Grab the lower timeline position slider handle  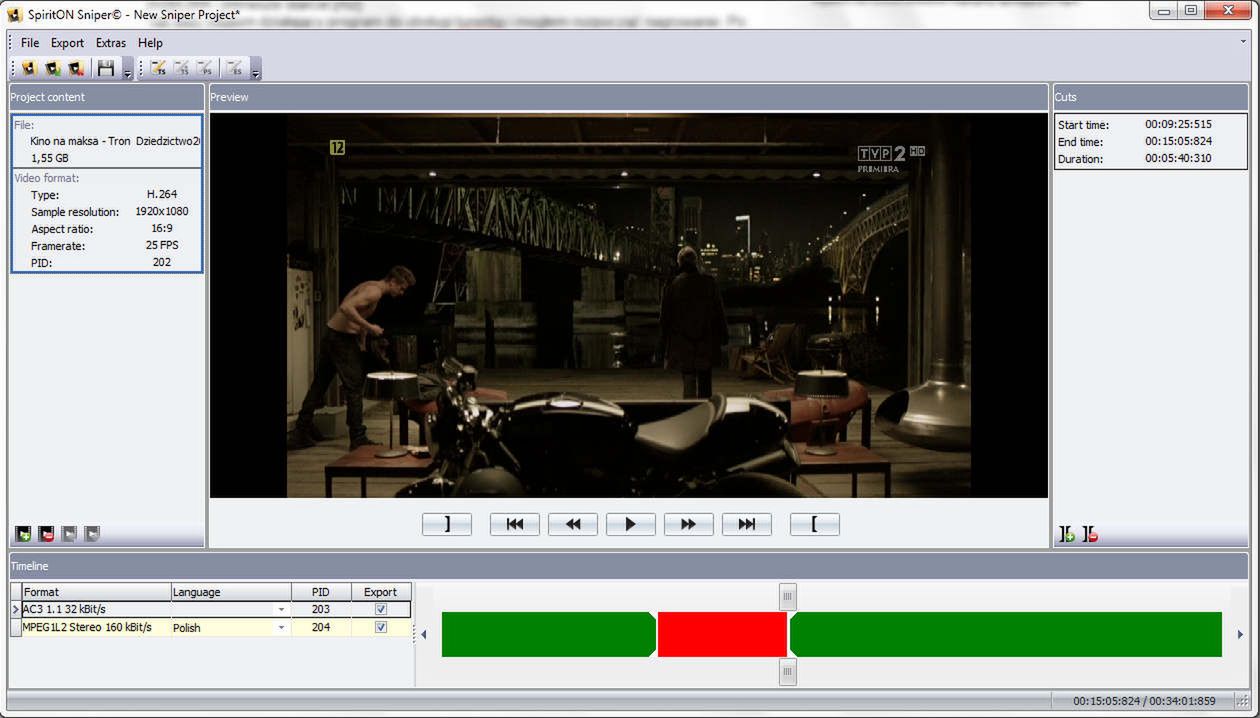coord(787,672)
